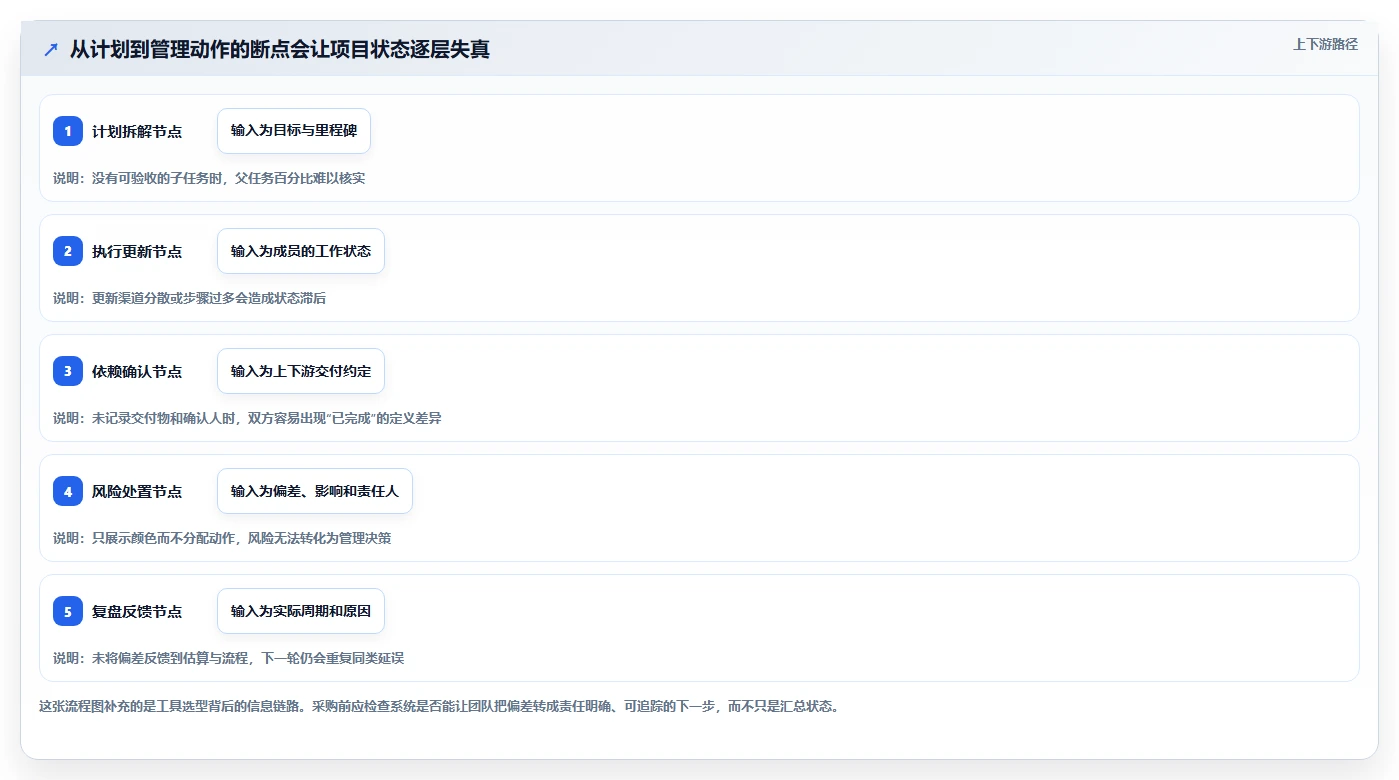This screenshot has height=780, width=1399.
Task: Click the heading 从计划到管理动作的断点会让项目状态逐层失真
Action: pyautogui.click(x=280, y=49)
